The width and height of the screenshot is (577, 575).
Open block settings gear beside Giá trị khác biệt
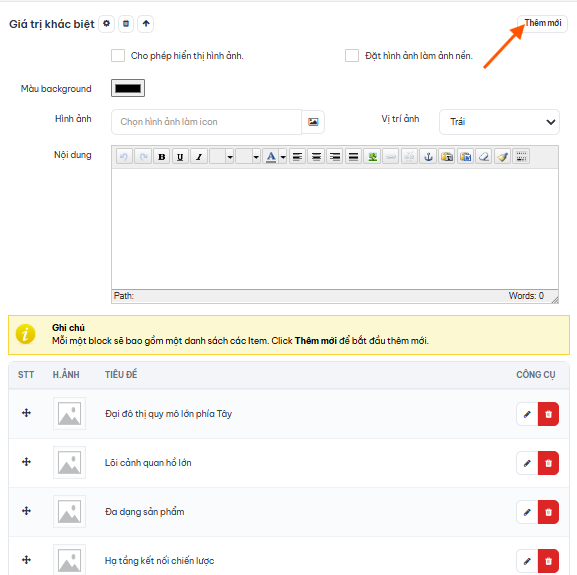point(106,24)
